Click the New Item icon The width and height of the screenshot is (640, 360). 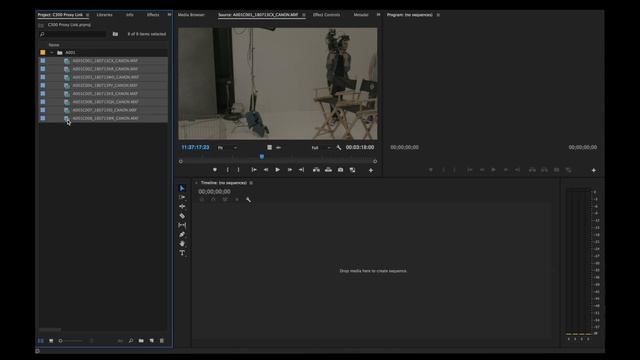(x=151, y=340)
